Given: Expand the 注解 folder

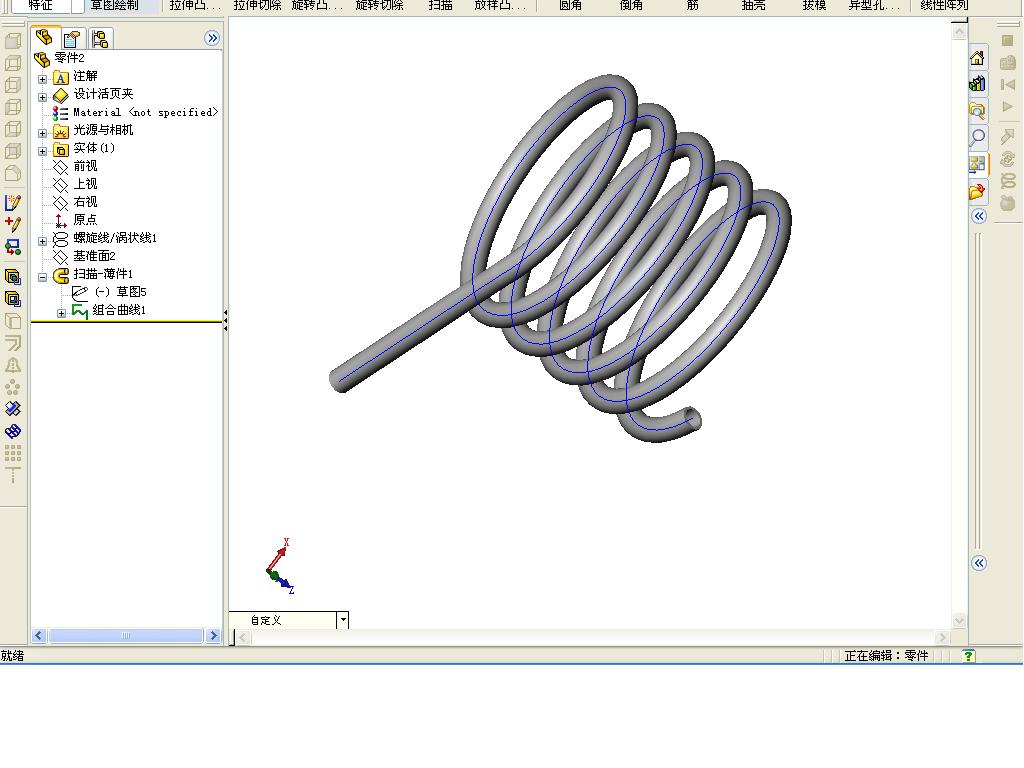Looking at the screenshot, I should [42, 79].
